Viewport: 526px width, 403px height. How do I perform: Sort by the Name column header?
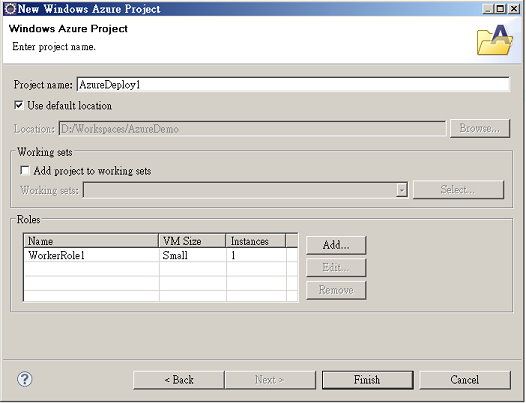[x=91, y=241]
